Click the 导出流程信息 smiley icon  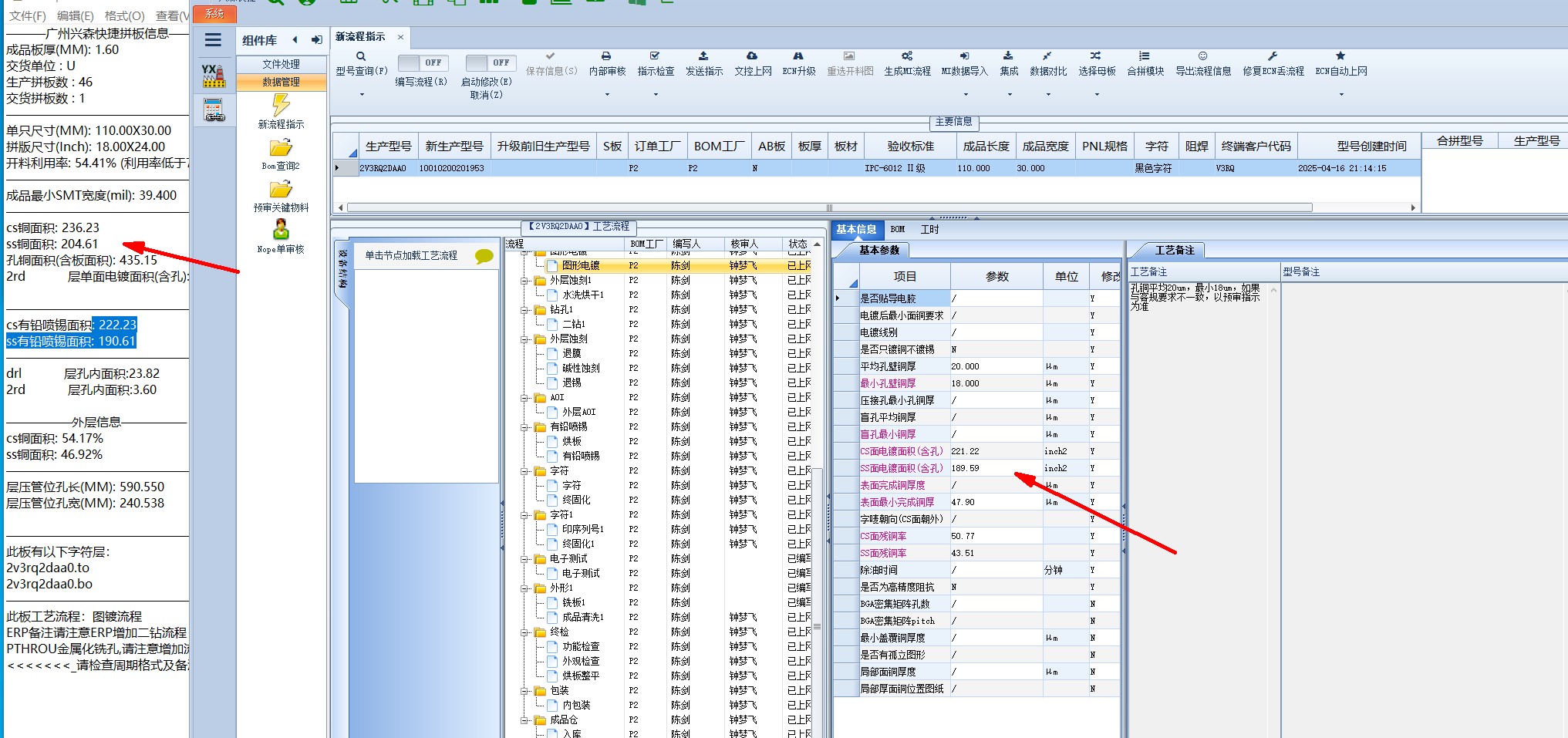tap(1202, 56)
